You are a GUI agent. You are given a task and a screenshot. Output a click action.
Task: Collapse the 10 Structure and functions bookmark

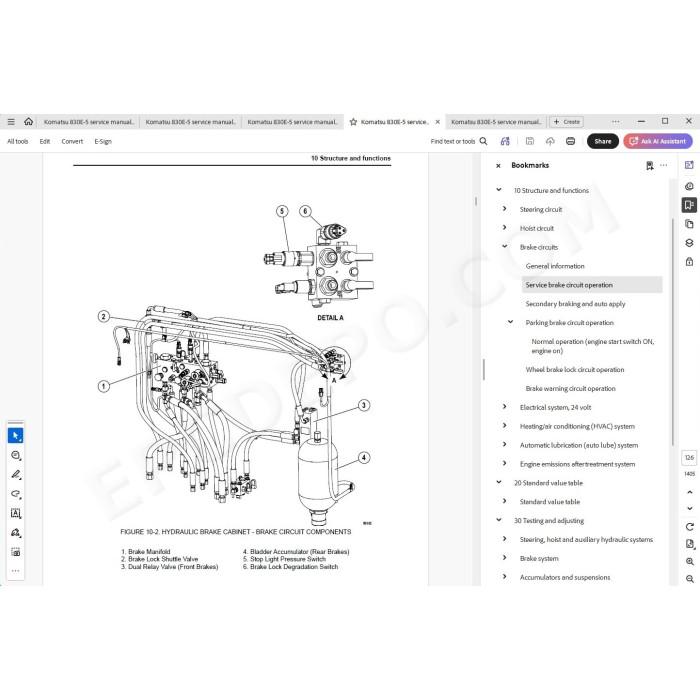[x=499, y=190]
